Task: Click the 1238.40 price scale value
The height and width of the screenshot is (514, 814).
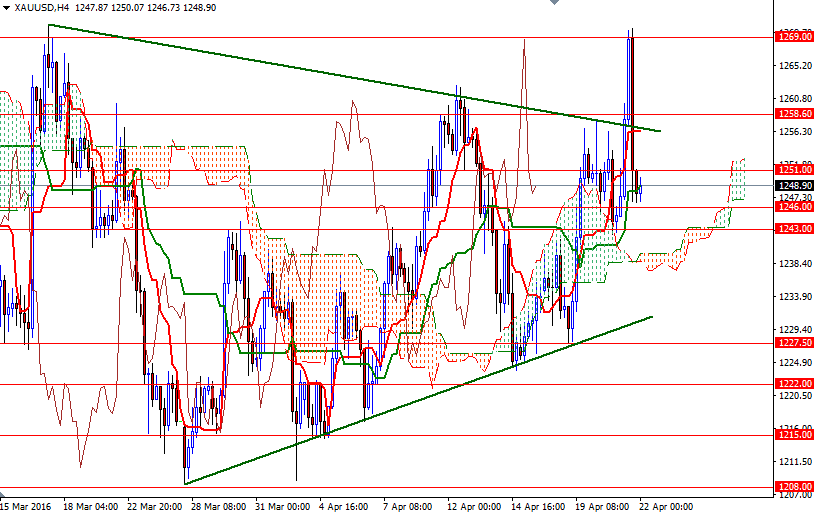Action: (x=795, y=264)
